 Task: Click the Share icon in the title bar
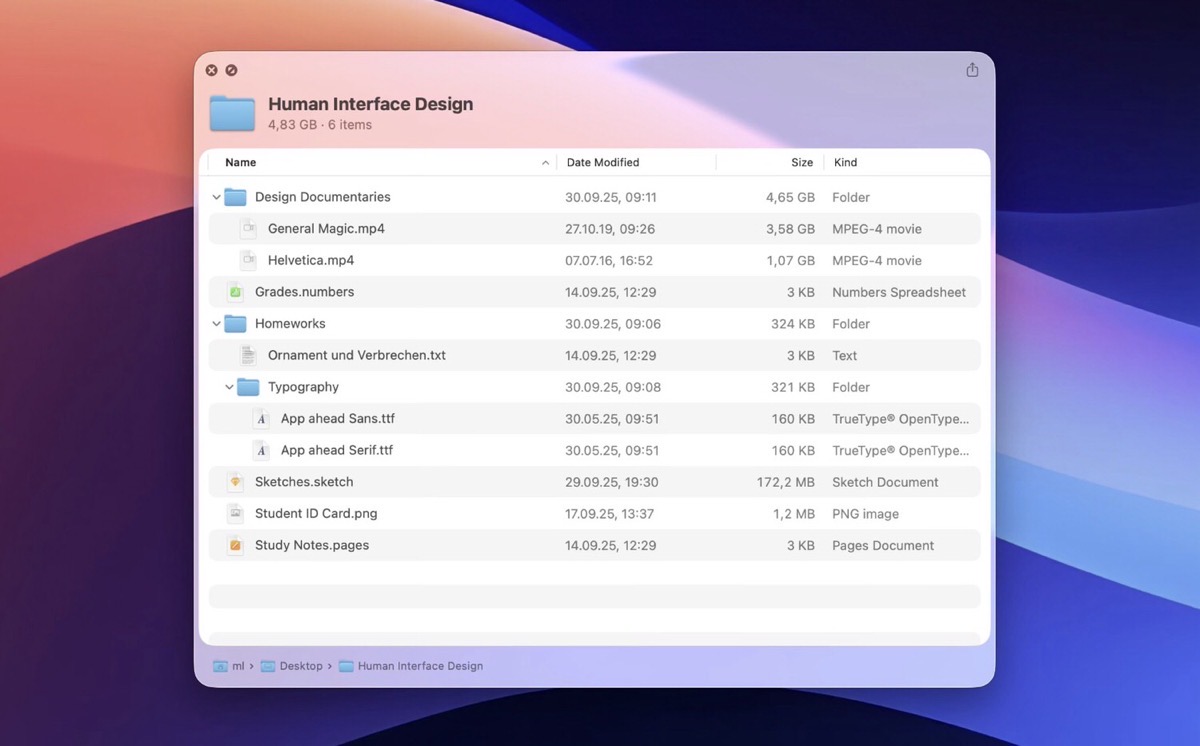point(972,70)
